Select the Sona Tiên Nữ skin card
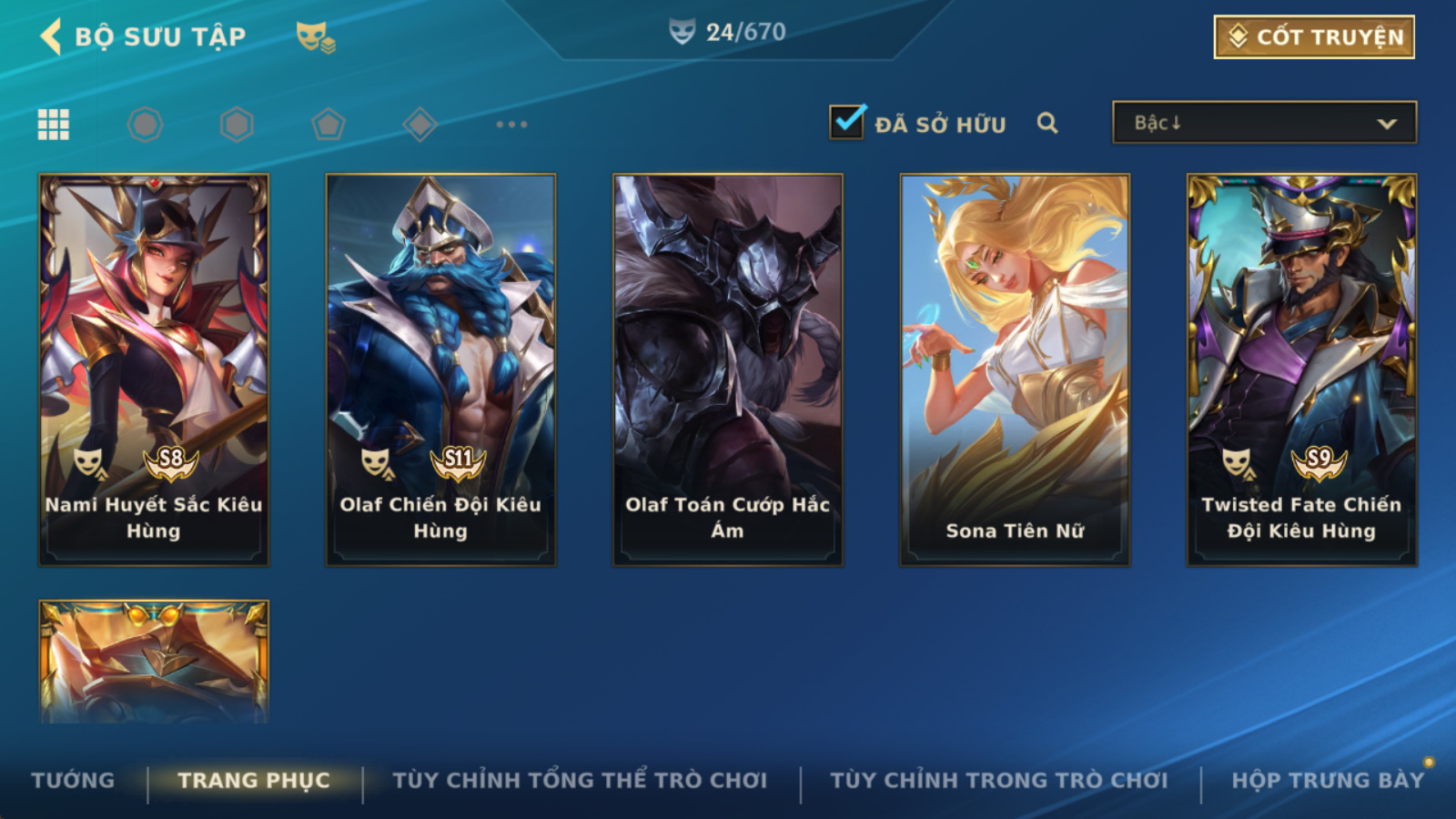1456x819 pixels. point(1015,369)
